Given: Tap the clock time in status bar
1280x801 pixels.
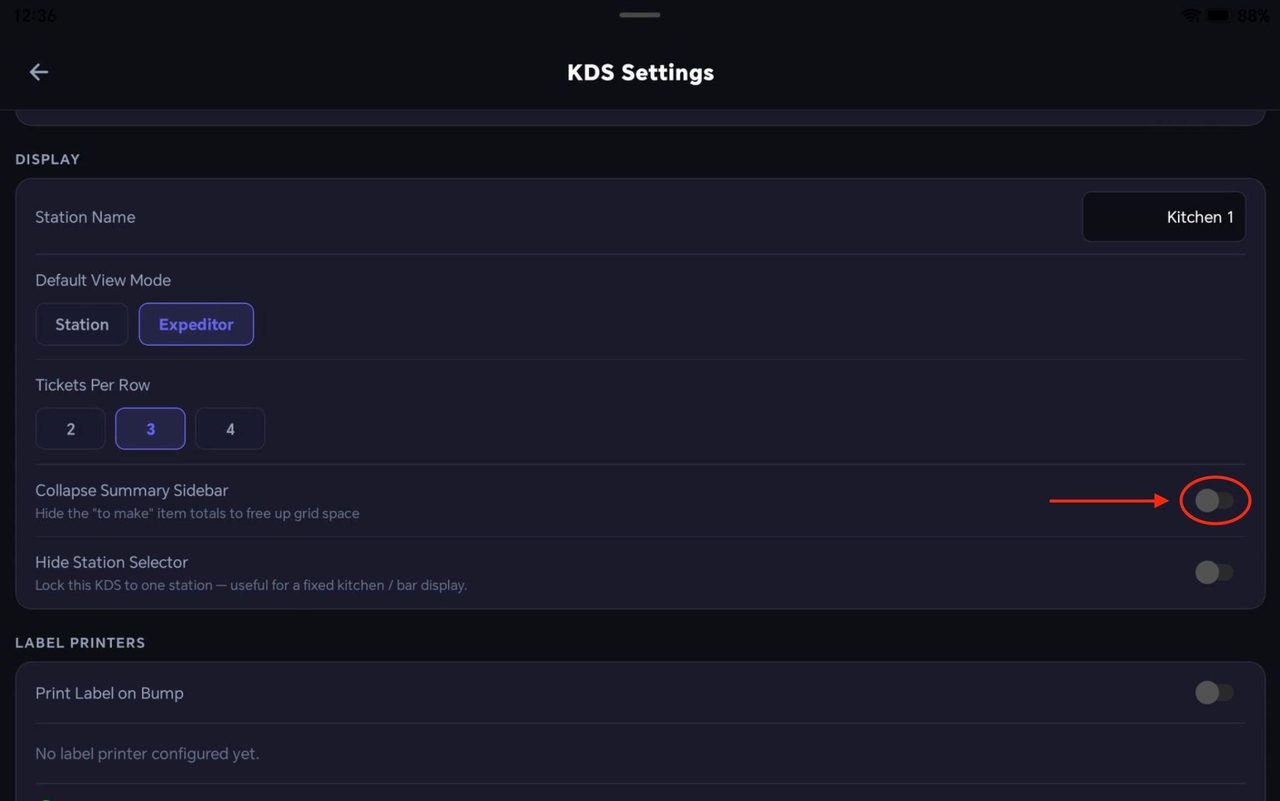Looking at the screenshot, I should [35, 16].
